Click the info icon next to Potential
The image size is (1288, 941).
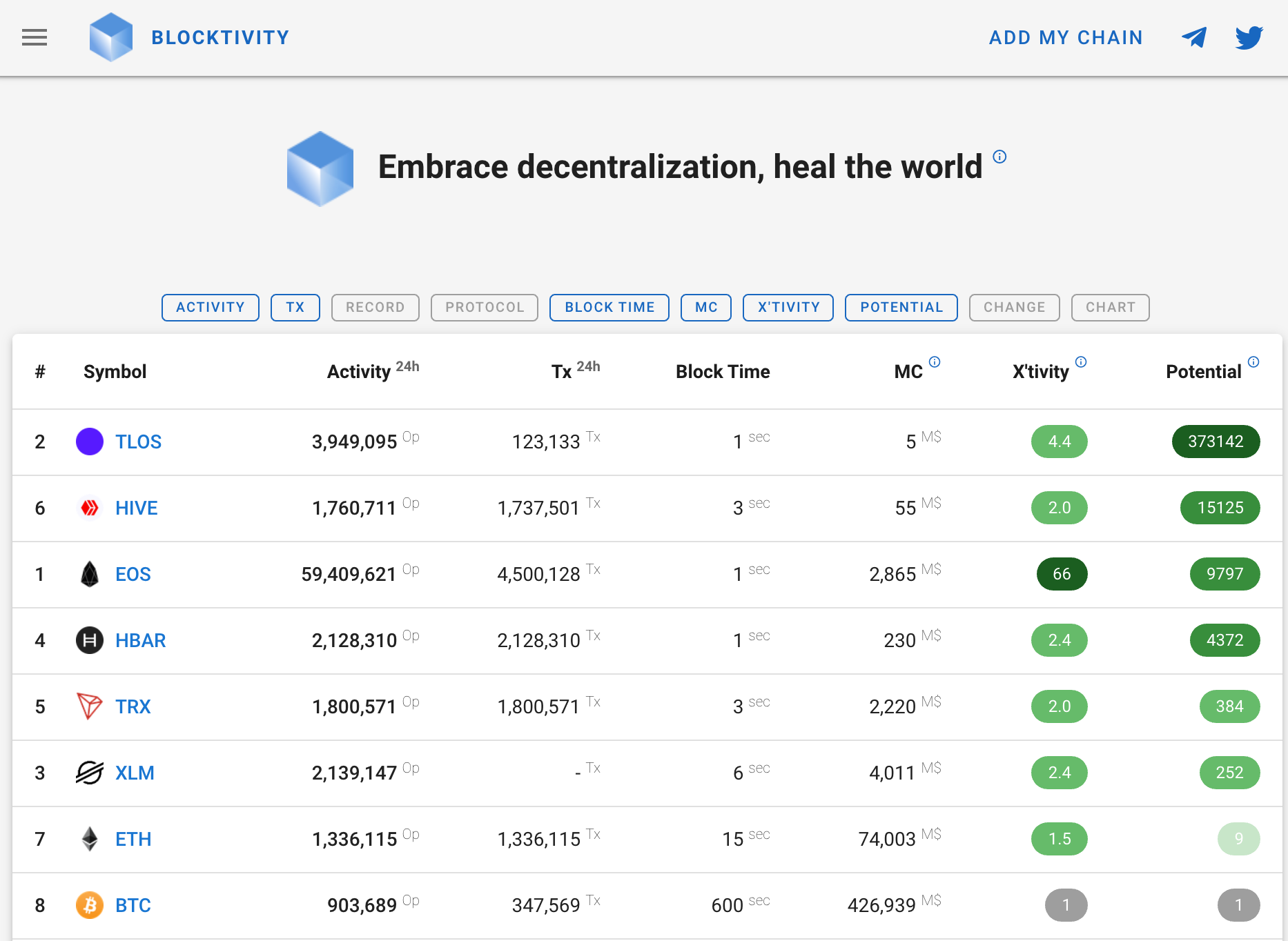pos(1253,361)
